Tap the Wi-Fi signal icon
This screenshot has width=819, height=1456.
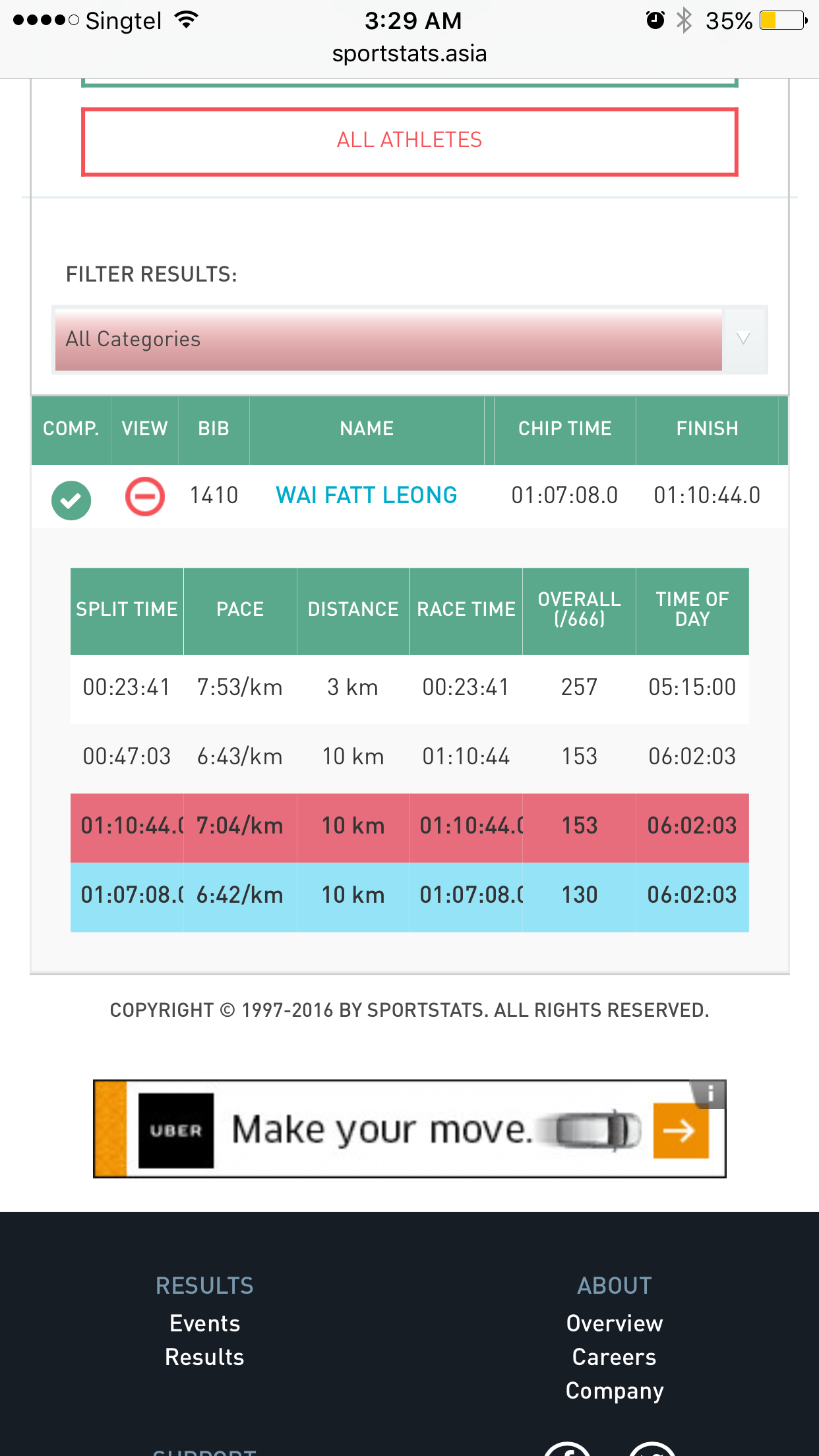click(187, 20)
